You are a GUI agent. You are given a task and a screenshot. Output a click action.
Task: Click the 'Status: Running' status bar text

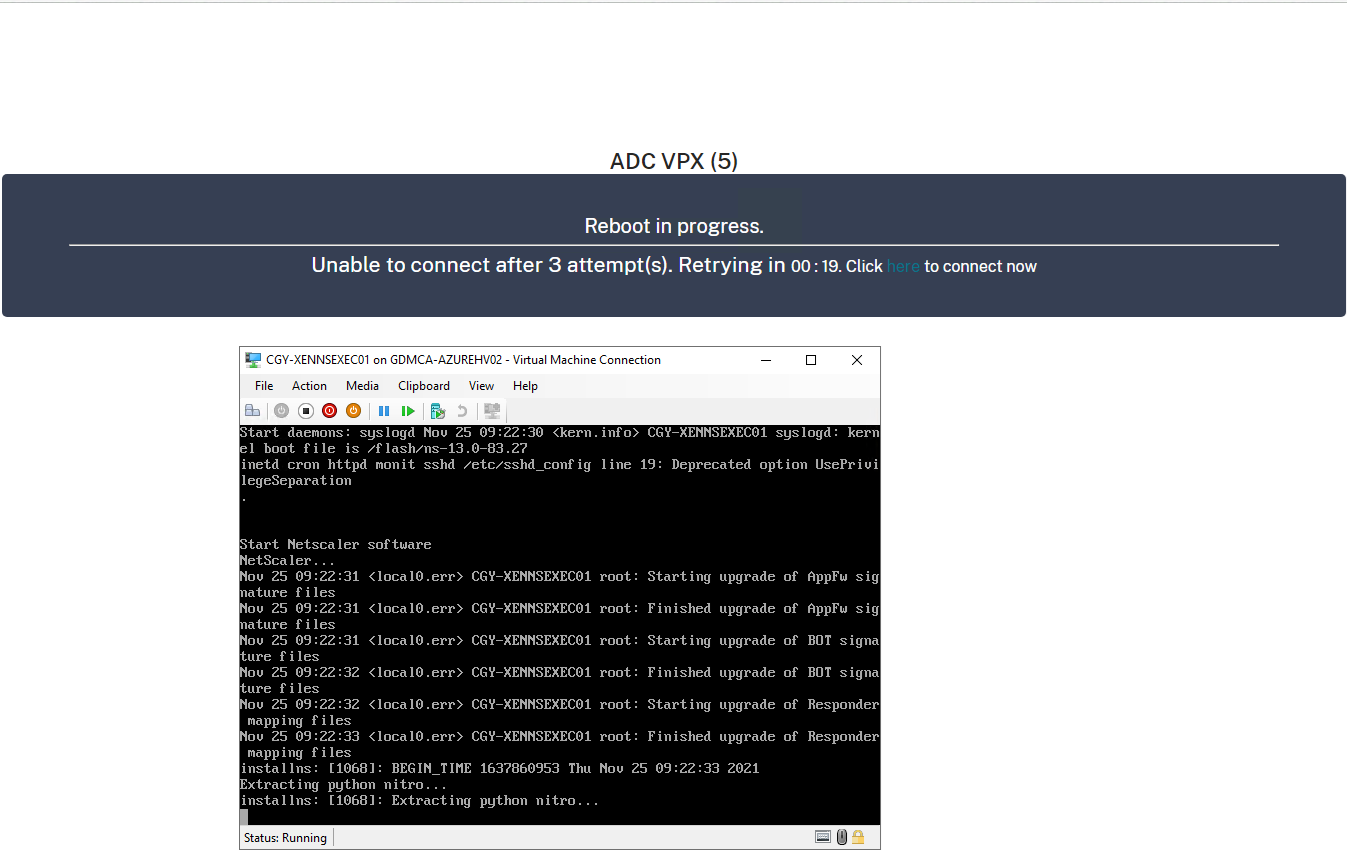point(285,838)
